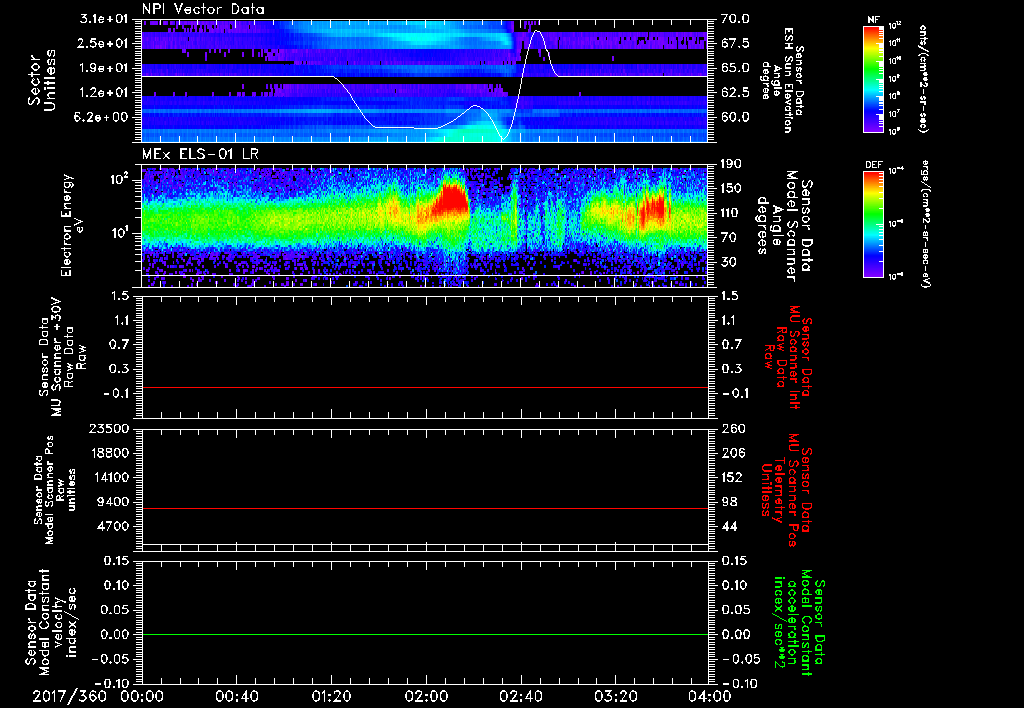Click the 00:40 time tick label
Screen dimensions: 1024x708
point(236,696)
